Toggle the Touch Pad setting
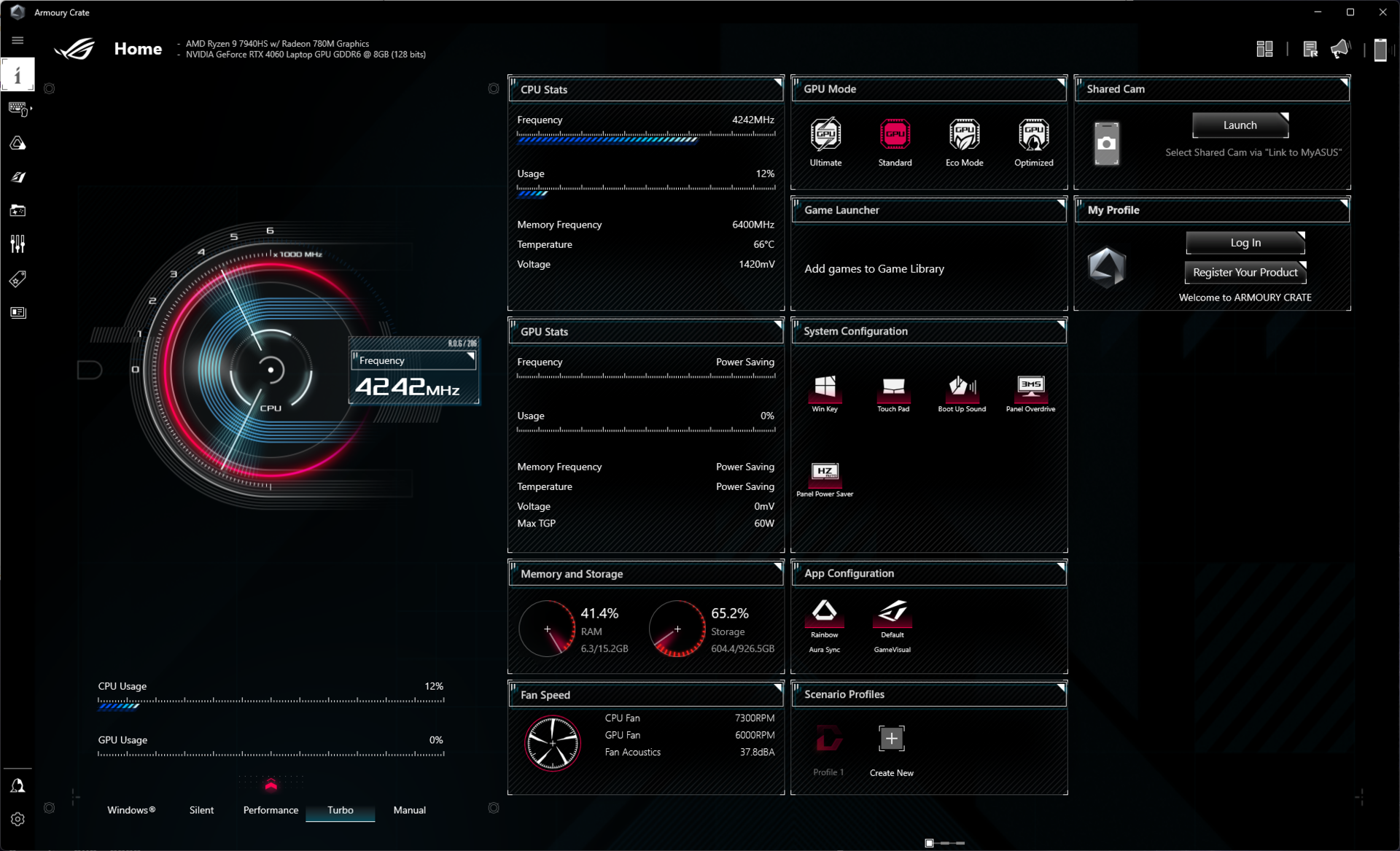The width and height of the screenshot is (1400, 851). coord(893,387)
